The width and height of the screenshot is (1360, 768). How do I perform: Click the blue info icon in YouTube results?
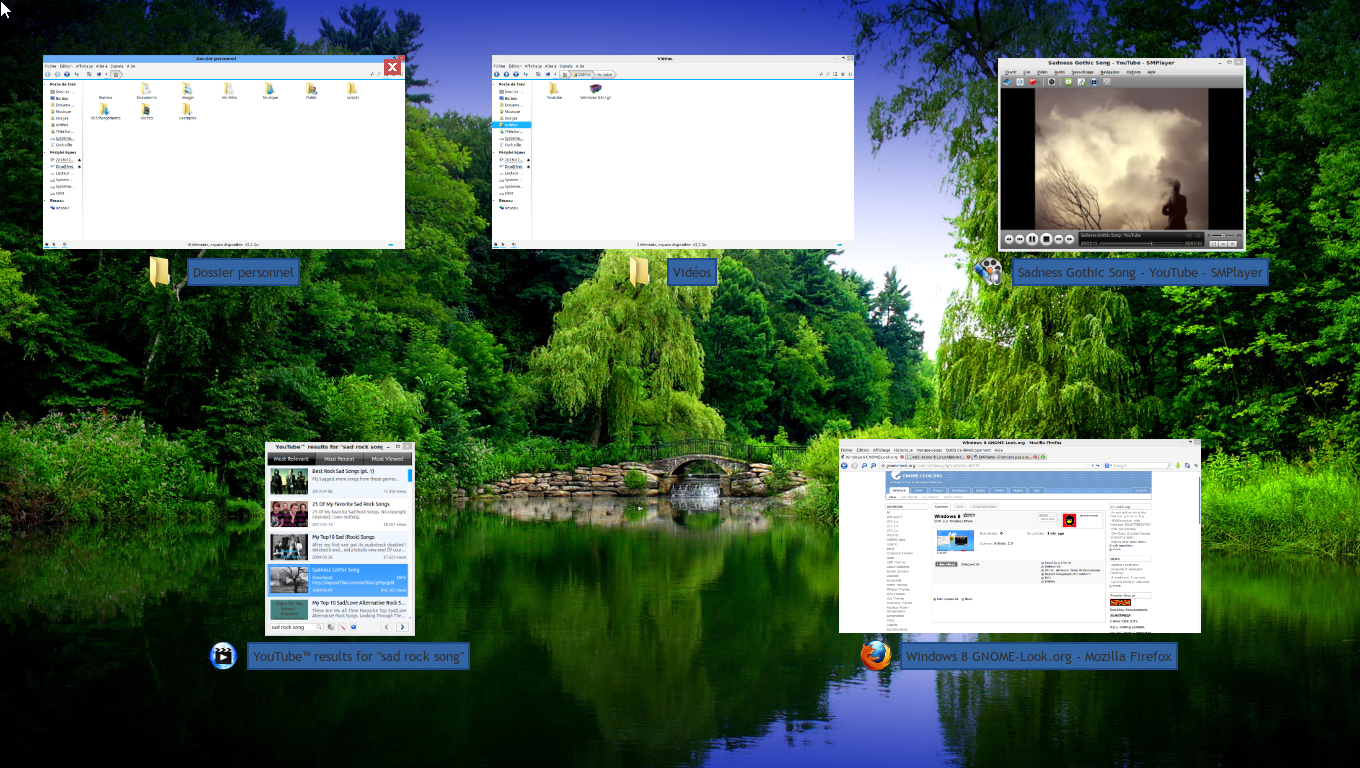353,627
